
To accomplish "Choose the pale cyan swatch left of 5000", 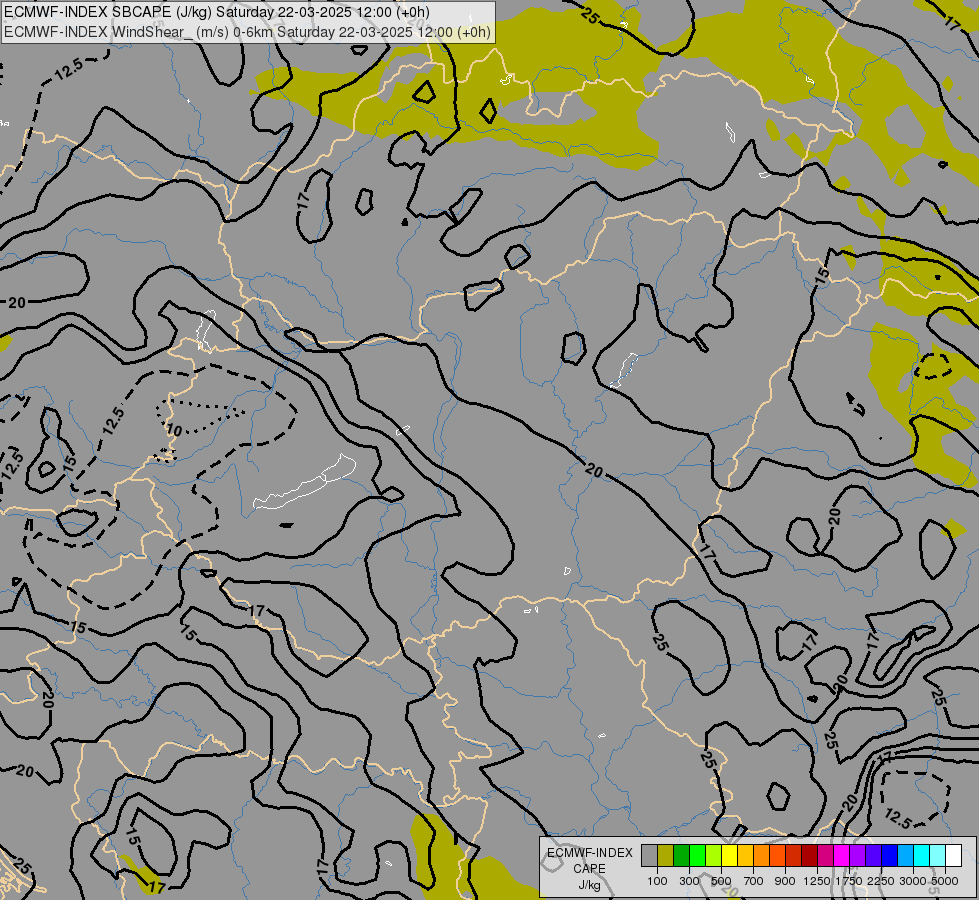I will tap(937, 855).
